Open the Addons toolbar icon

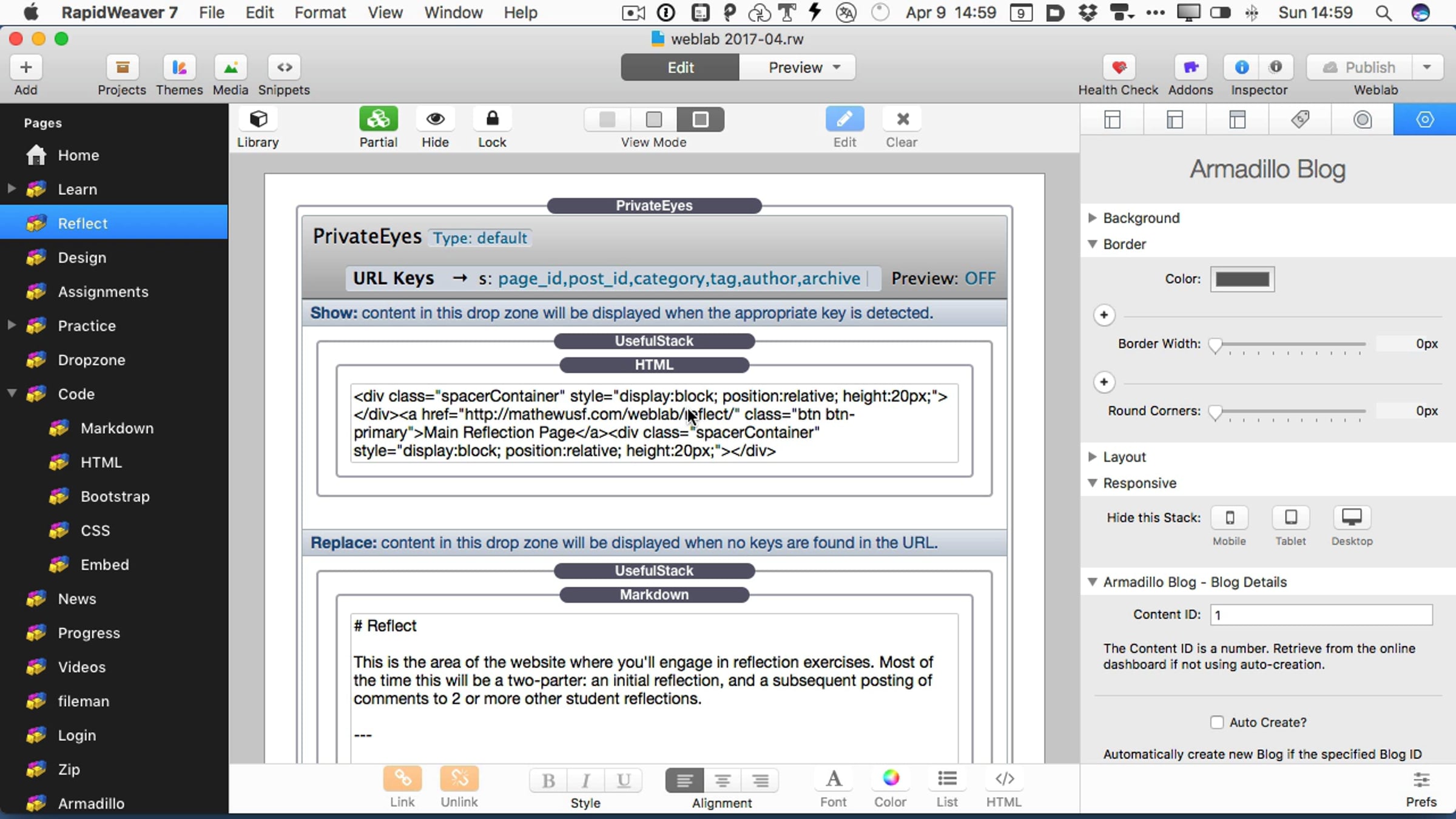pos(1190,67)
